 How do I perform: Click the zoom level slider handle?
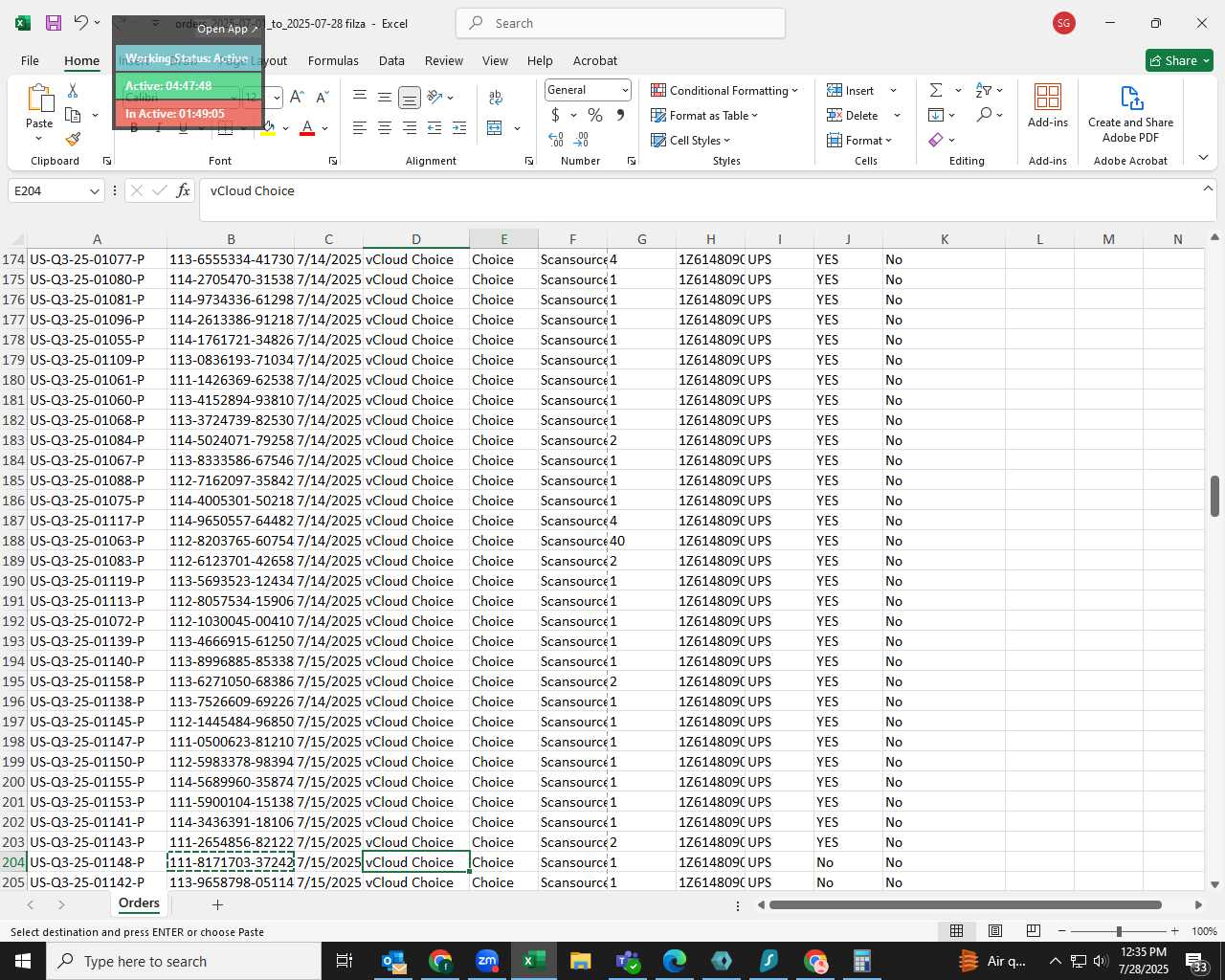1119,931
